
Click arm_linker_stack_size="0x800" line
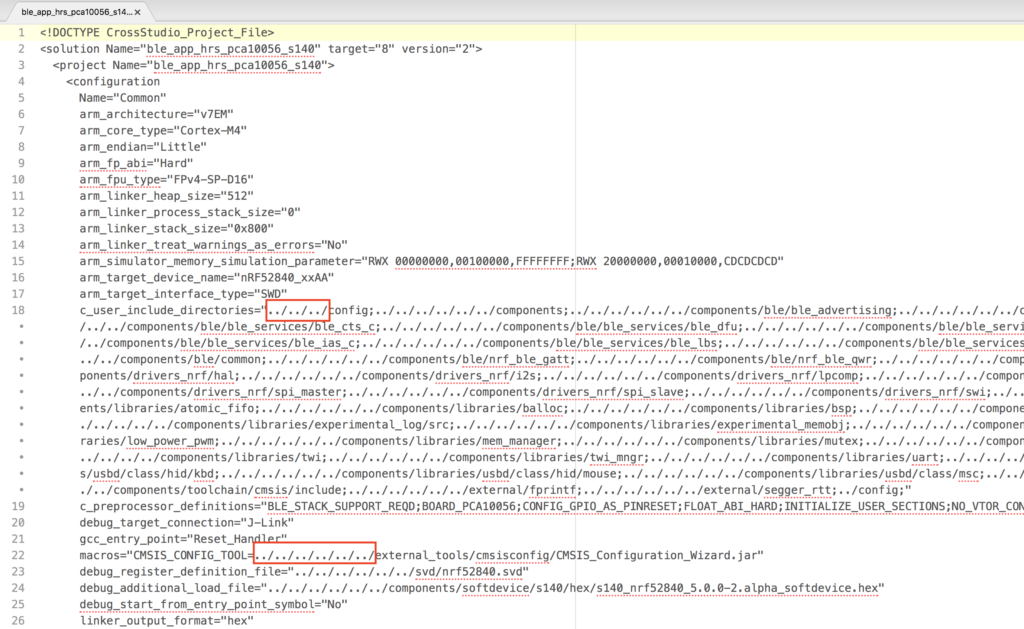176,228
